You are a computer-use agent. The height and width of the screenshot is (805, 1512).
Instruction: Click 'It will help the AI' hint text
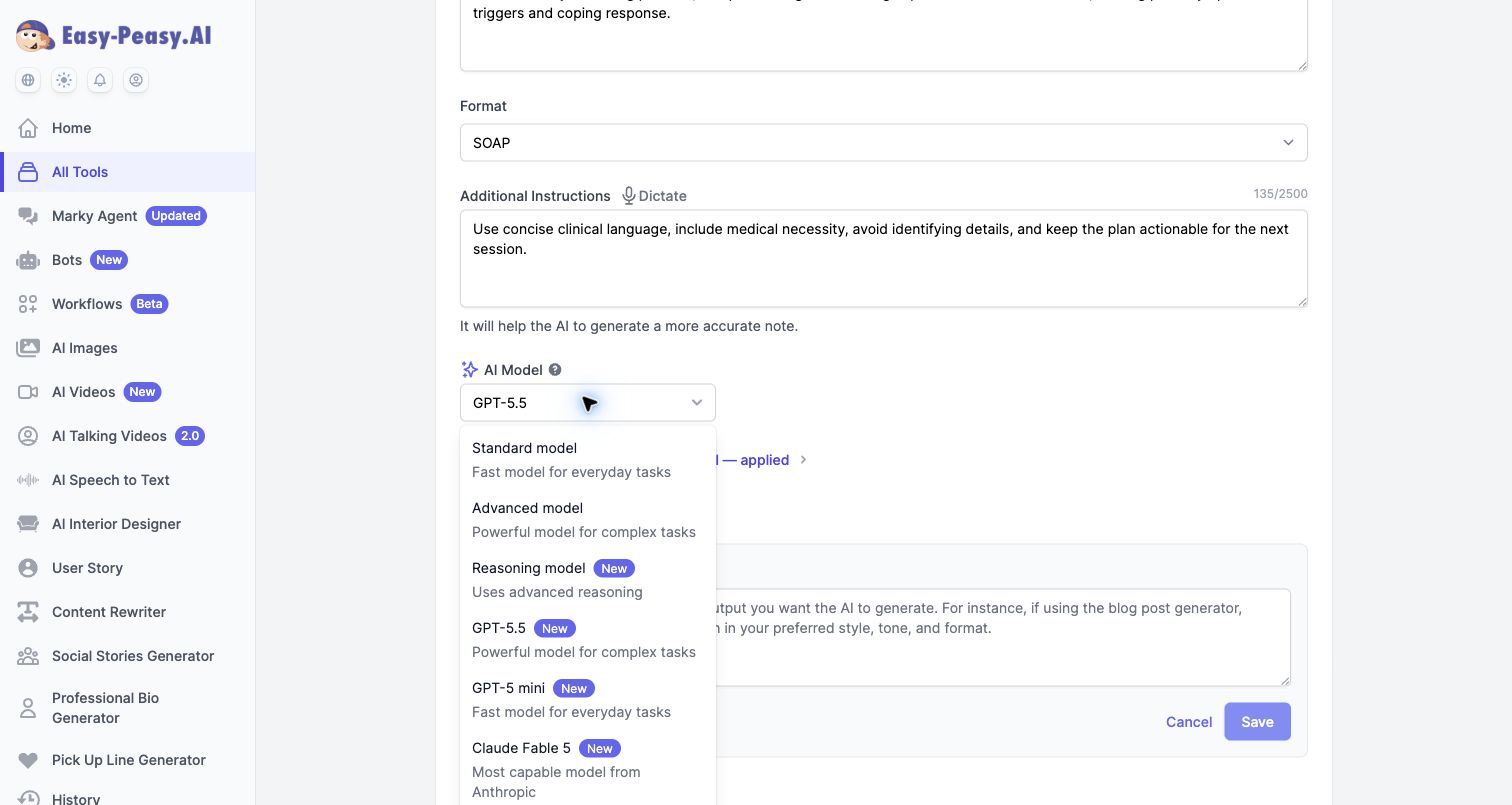pyautogui.click(x=629, y=326)
